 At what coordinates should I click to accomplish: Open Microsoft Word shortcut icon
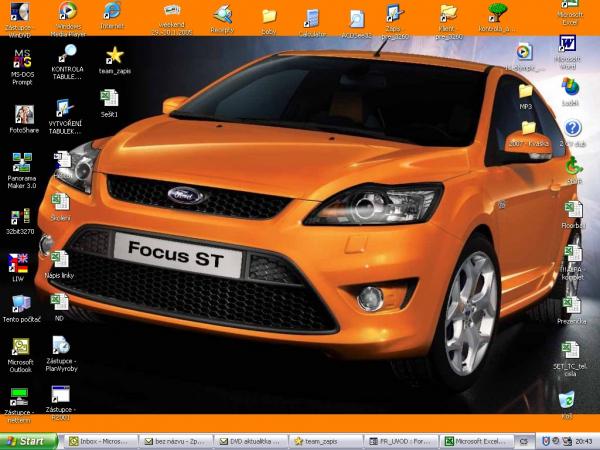pyautogui.click(x=569, y=44)
